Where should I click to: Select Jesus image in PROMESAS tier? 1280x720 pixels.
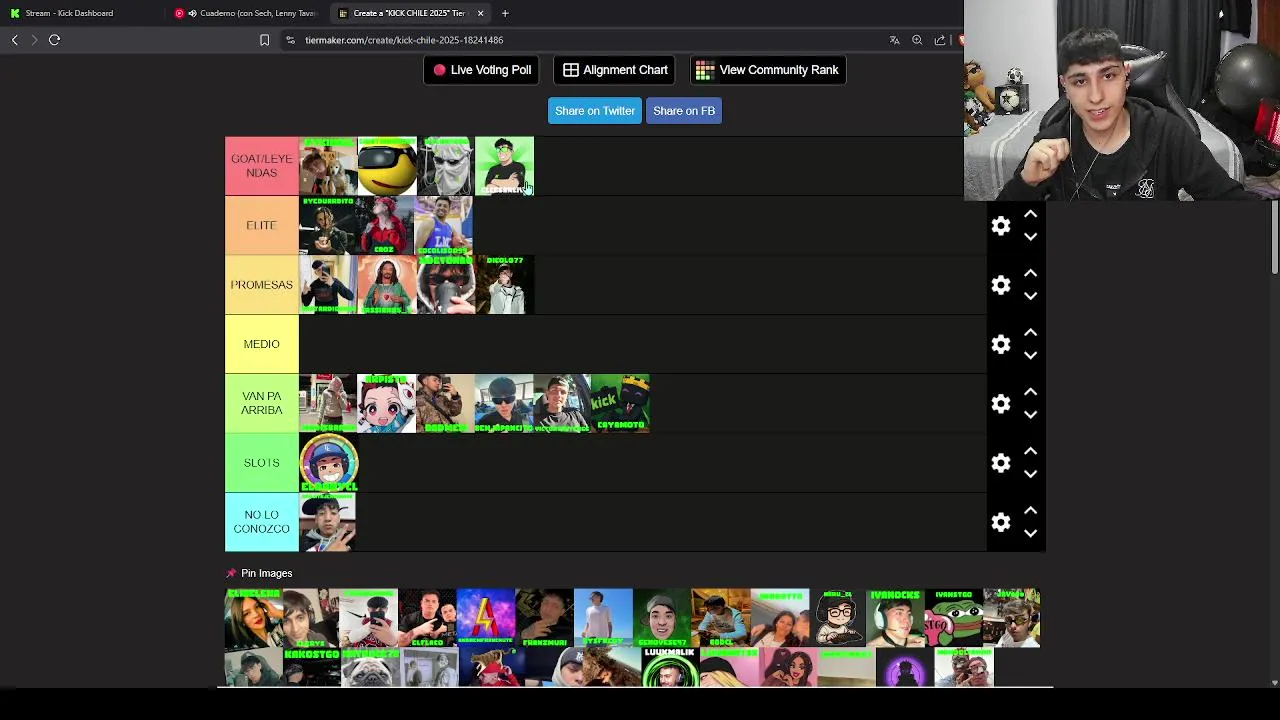pyautogui.click(x=387, y=285)
